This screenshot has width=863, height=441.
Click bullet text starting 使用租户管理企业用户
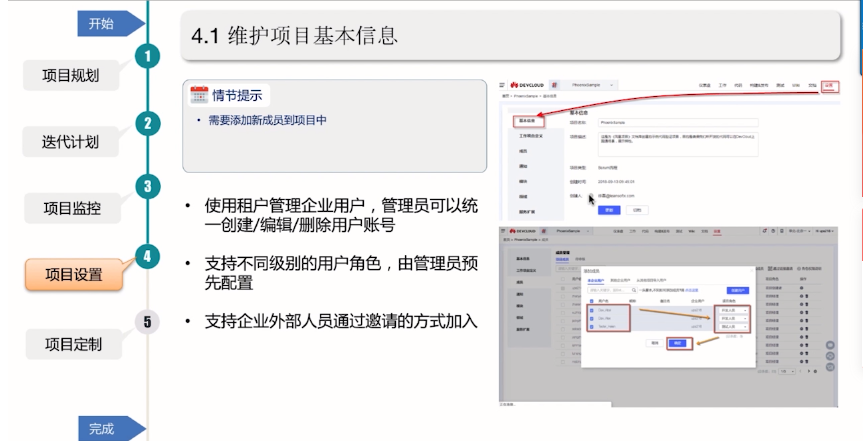(341, 215)
